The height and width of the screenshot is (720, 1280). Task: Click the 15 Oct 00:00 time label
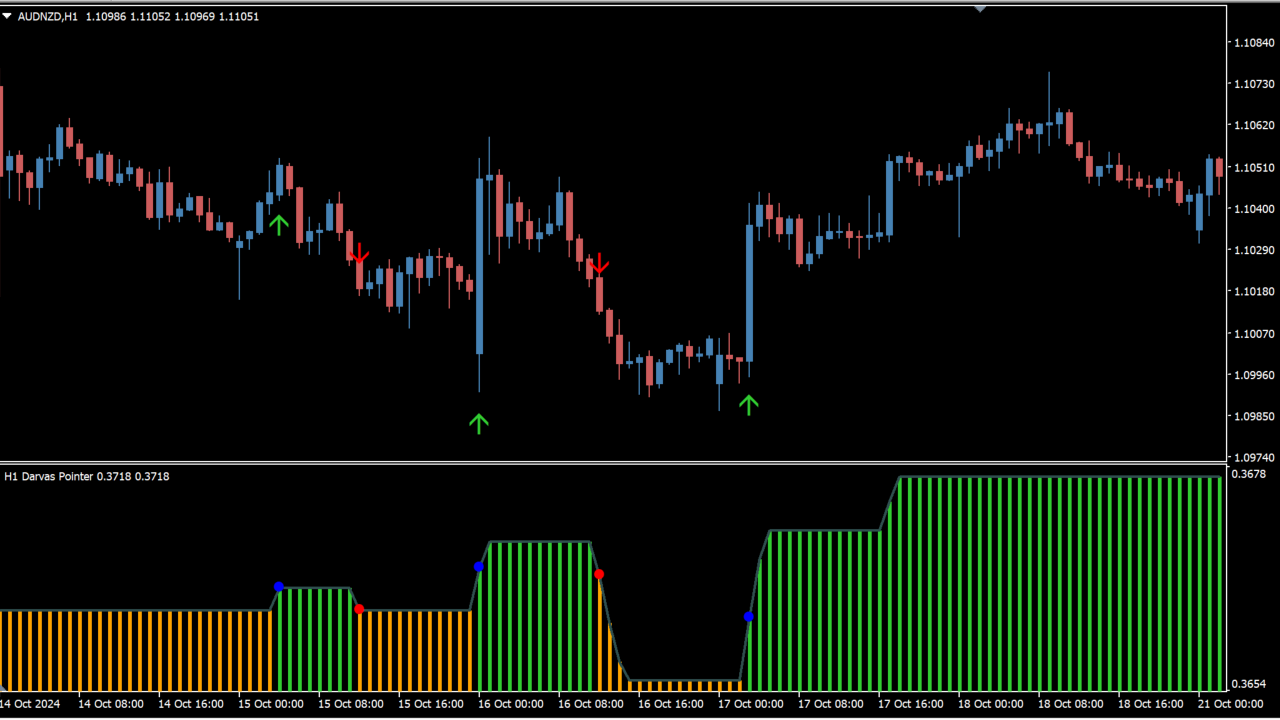pos(271,704)
